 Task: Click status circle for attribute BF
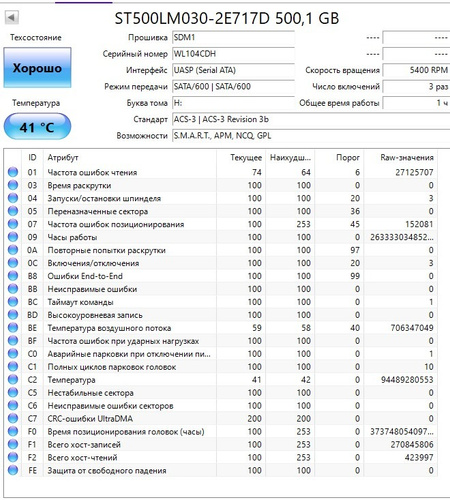coord(13,341)
